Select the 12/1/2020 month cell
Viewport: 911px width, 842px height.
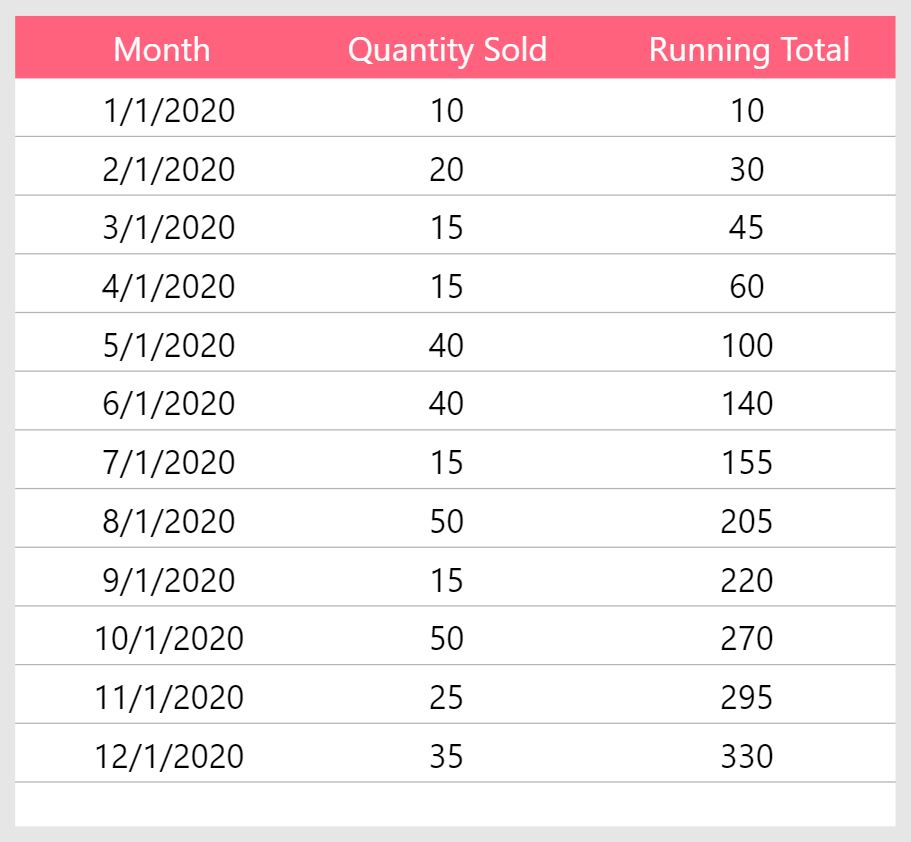[169, 757]
